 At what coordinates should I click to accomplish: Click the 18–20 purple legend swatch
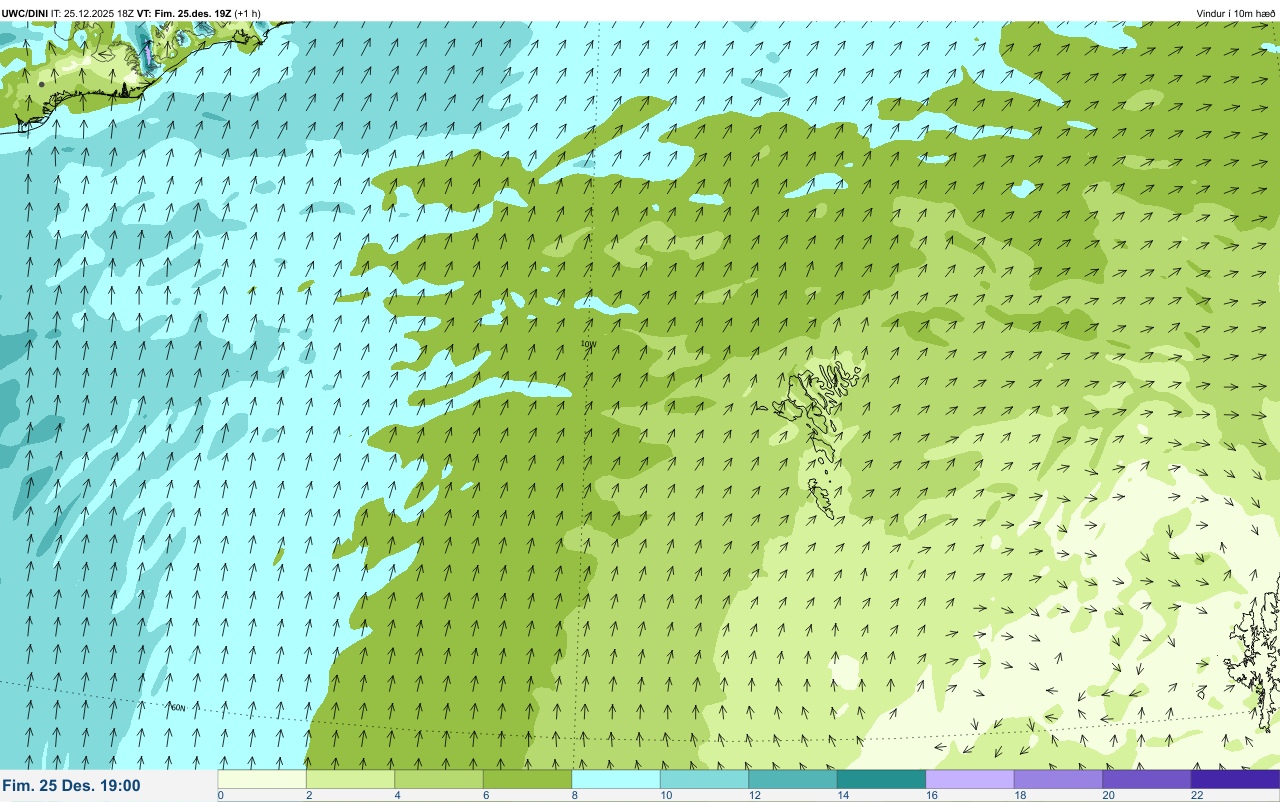pyautogui.click(x=1058, y=779)
